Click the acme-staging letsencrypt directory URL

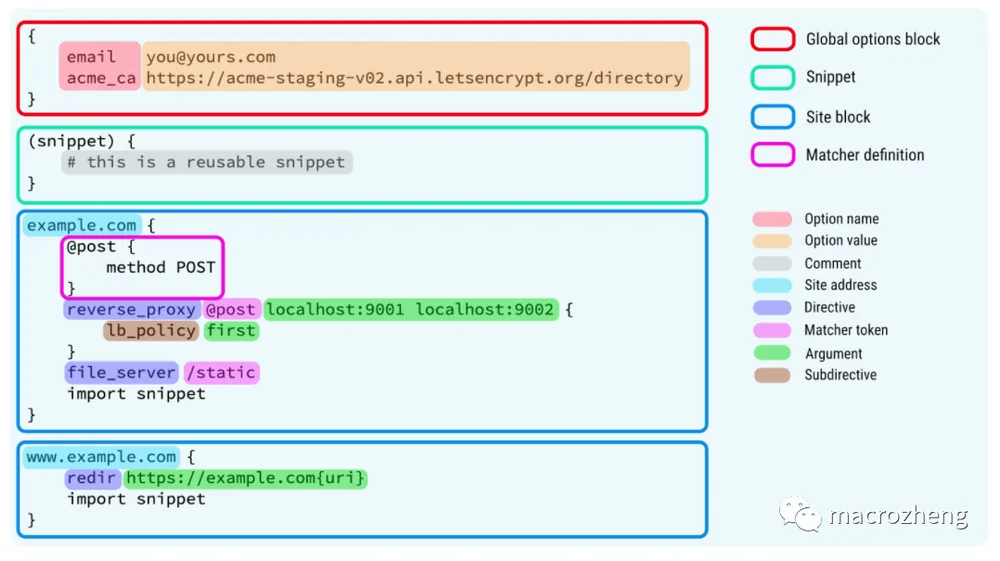415,78
